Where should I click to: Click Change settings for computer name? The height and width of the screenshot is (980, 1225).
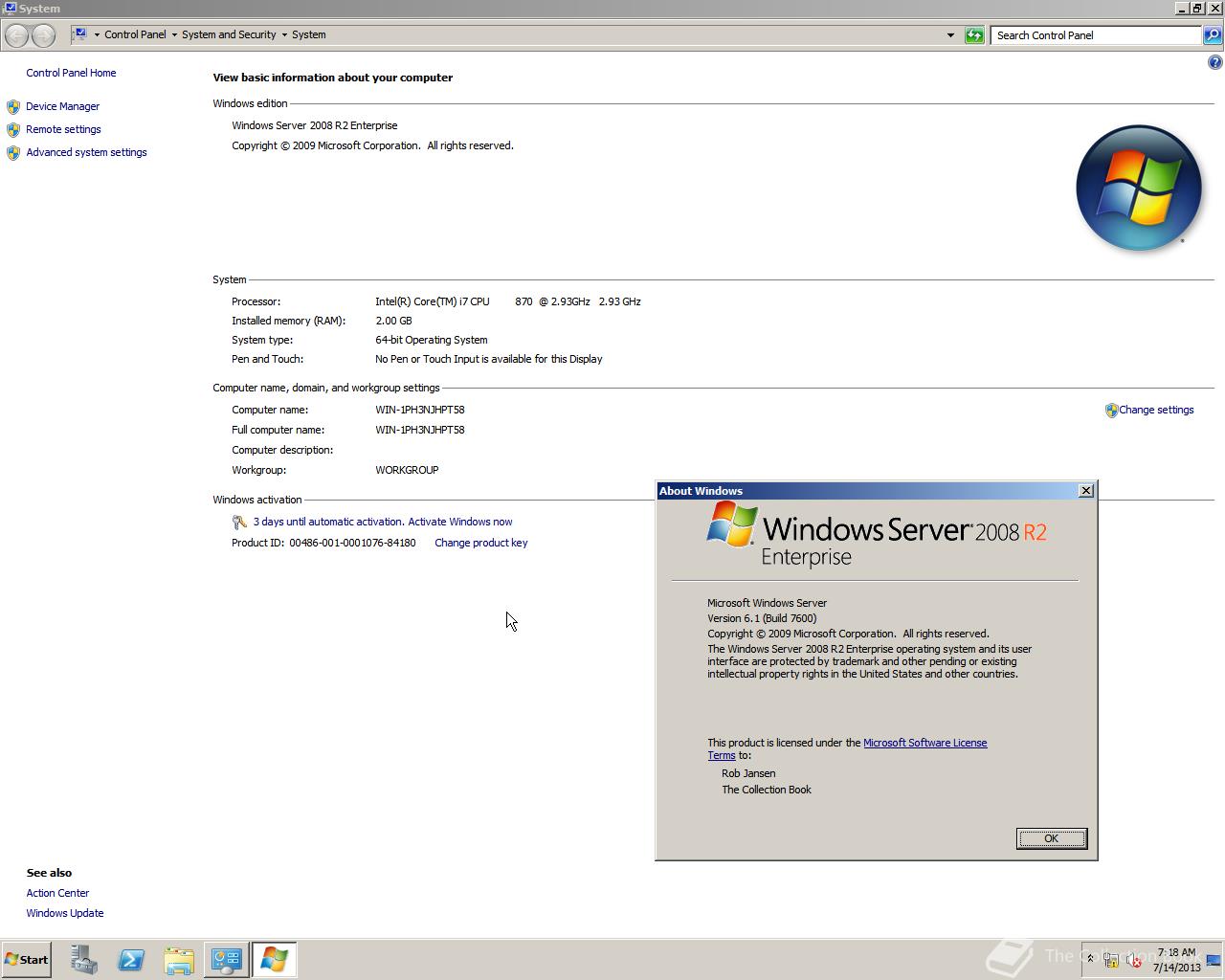pyautogui.click(x=1156, y=410)
